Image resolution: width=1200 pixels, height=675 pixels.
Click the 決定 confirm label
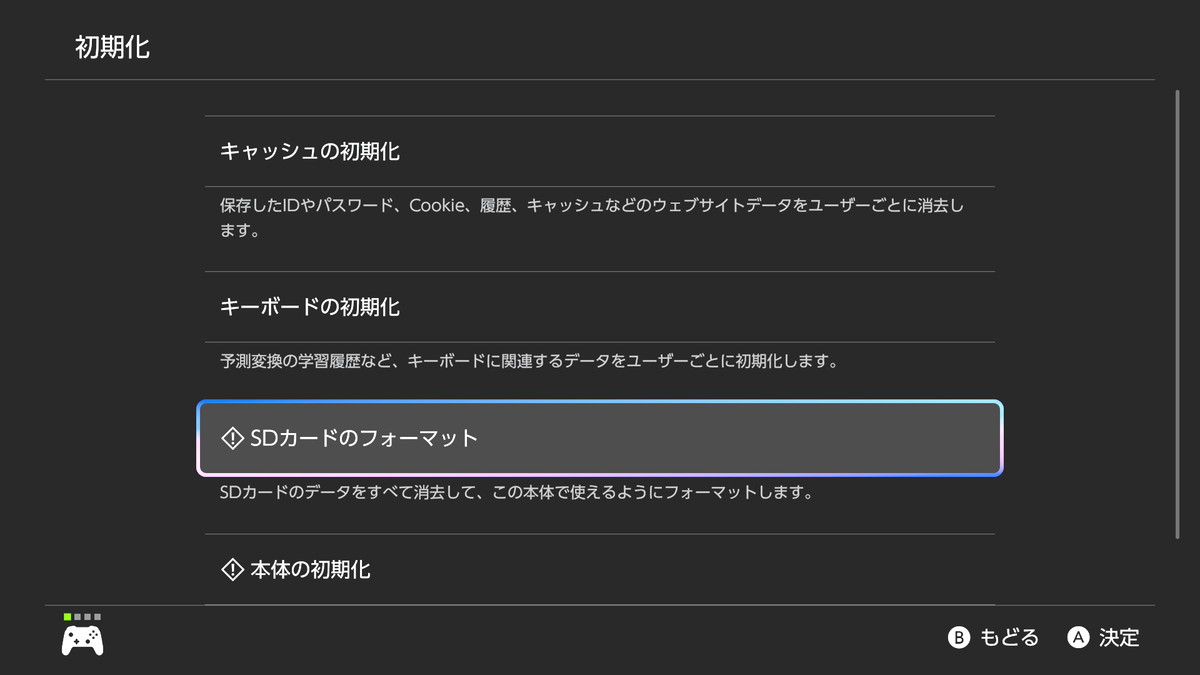tap(1118, 638)
